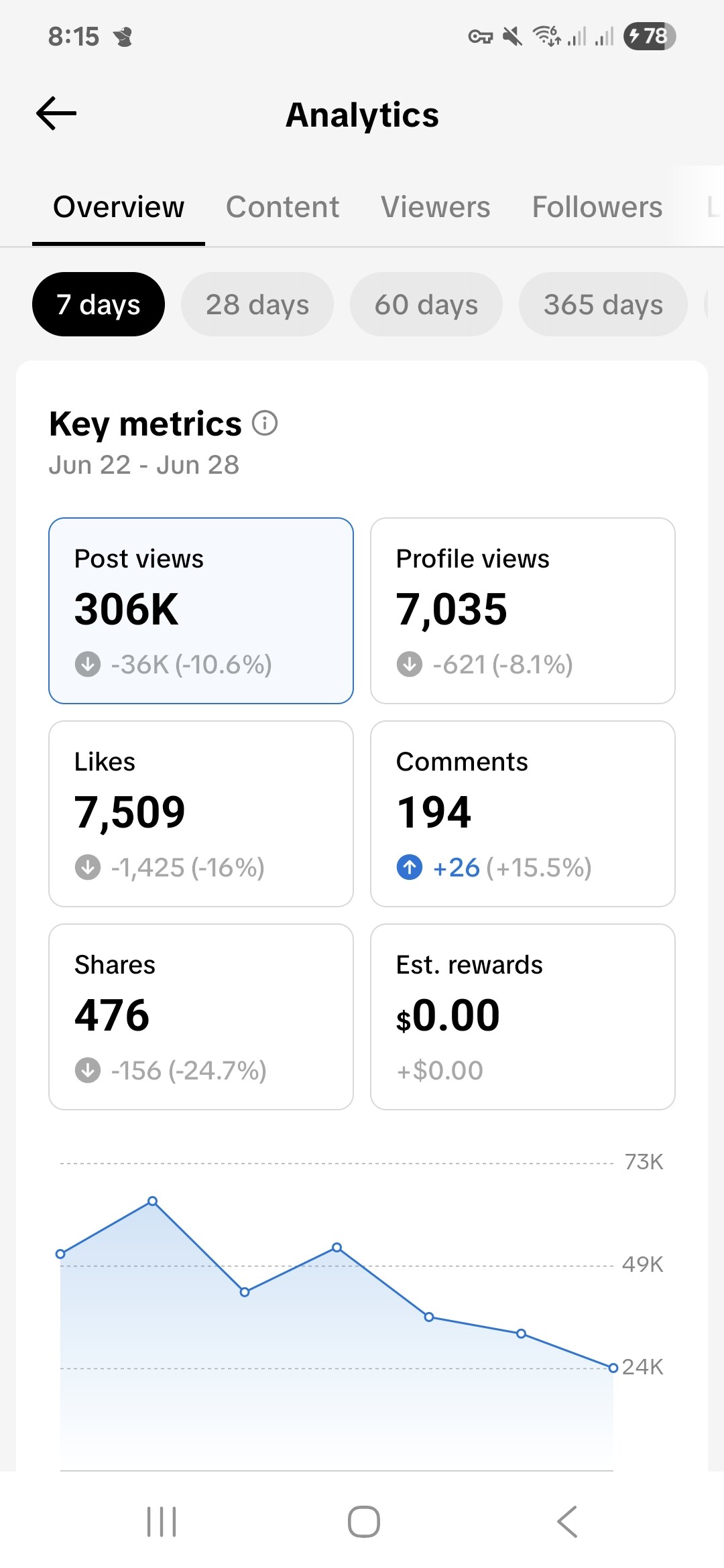The image size is (724, 1568).
Task: Go to the Followers tab
Action: coord(597,207)
